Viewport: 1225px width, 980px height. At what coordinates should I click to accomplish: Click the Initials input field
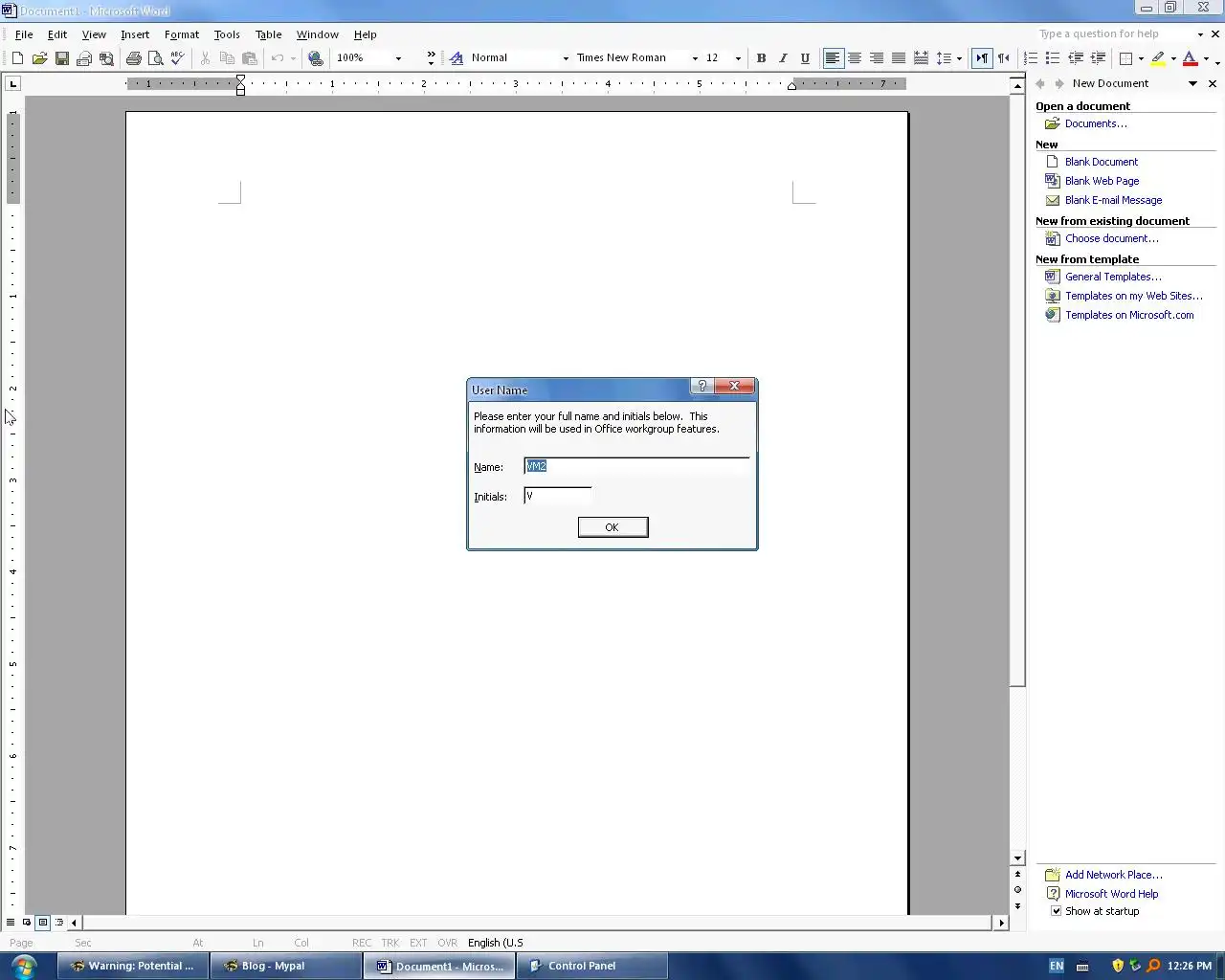tap(558, 496)
